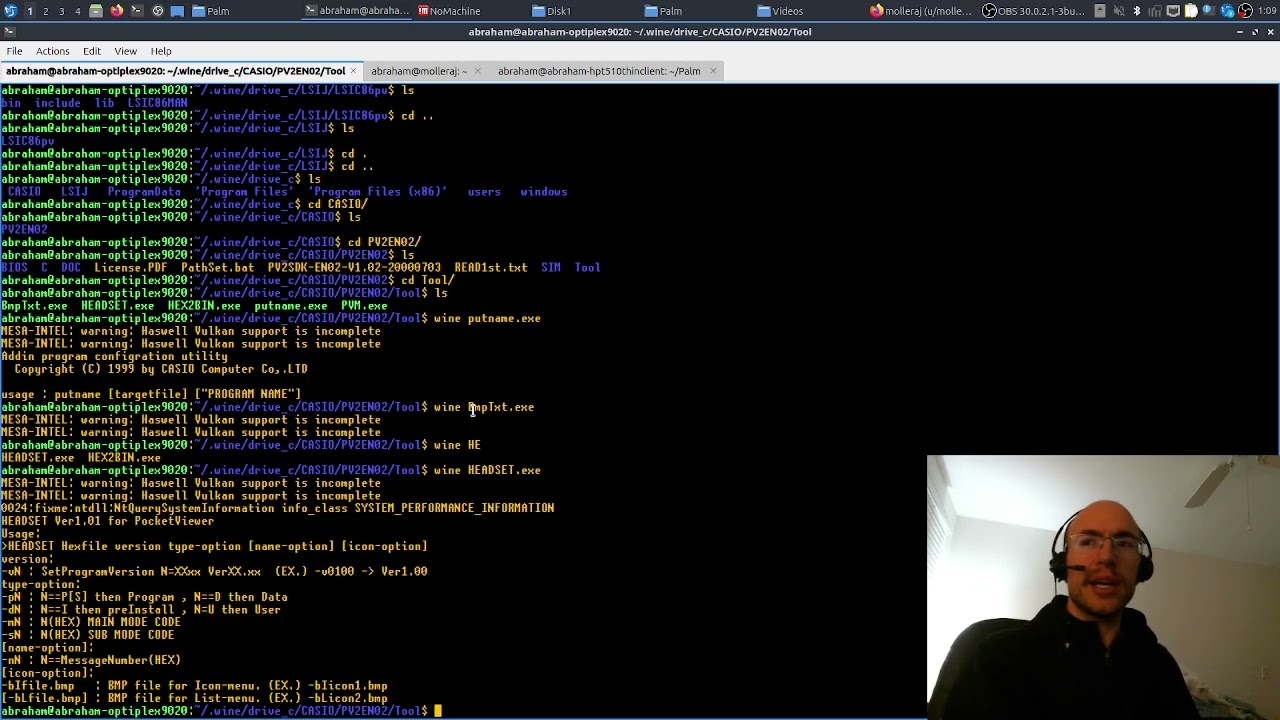Click the muted volume tray icon
The height and width of the screenshot is (720, 1280).
click(x=1119, y=11)
